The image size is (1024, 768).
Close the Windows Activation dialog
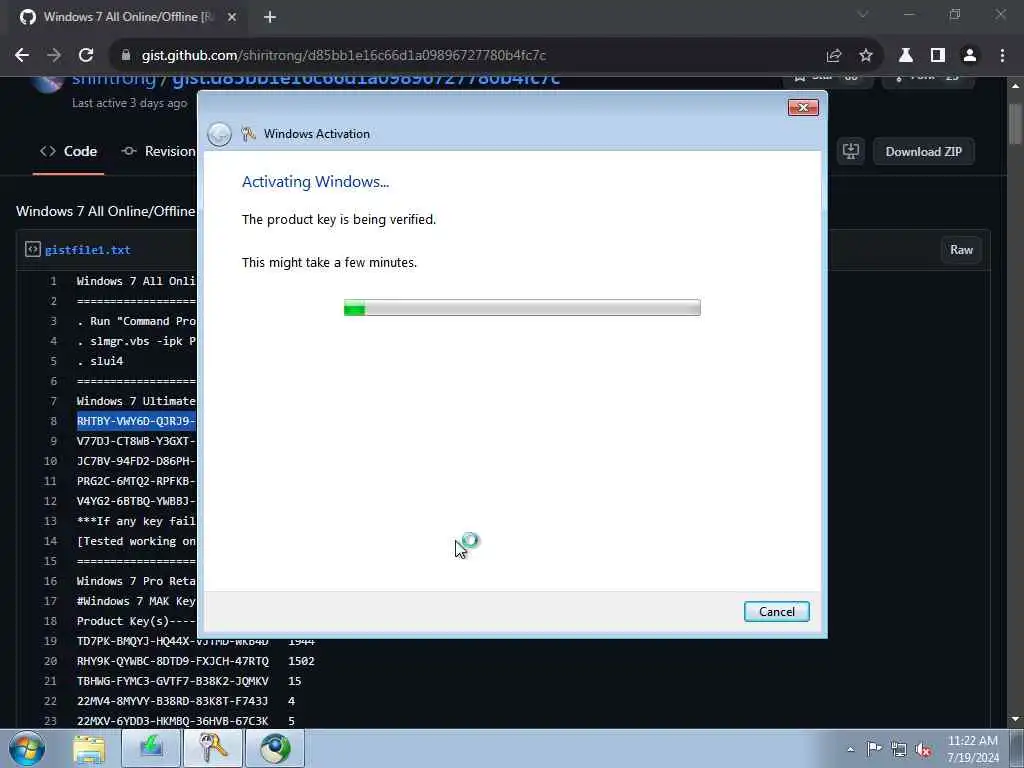[803, 108]
